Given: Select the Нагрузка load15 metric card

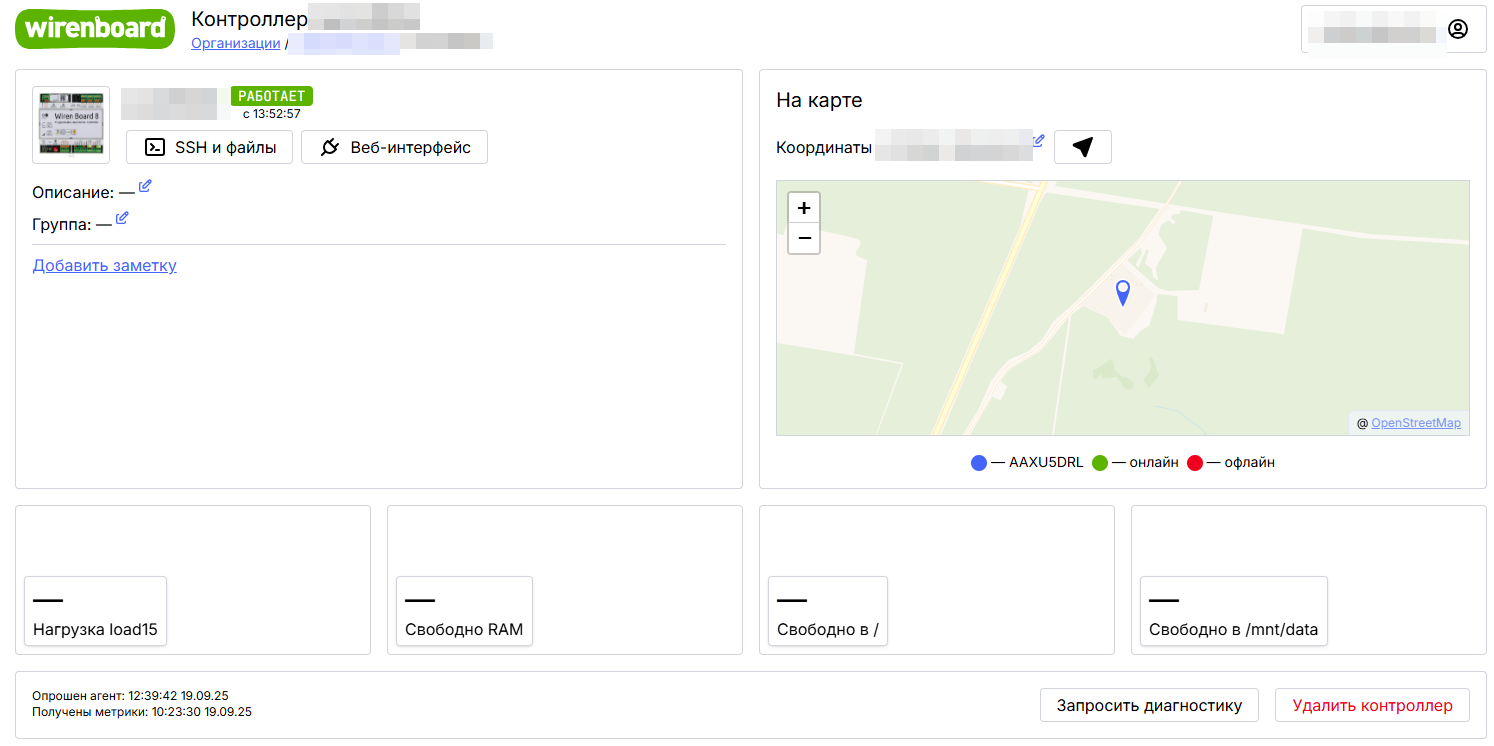Looking at the screenshot, I should 95,611.
